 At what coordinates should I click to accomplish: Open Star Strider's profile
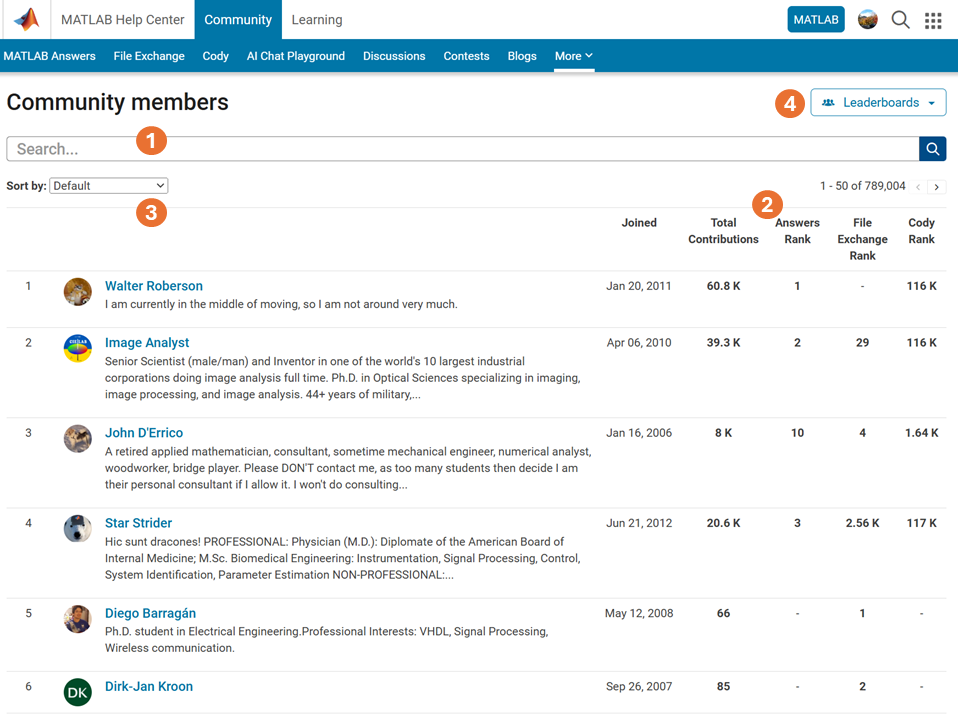139,523
